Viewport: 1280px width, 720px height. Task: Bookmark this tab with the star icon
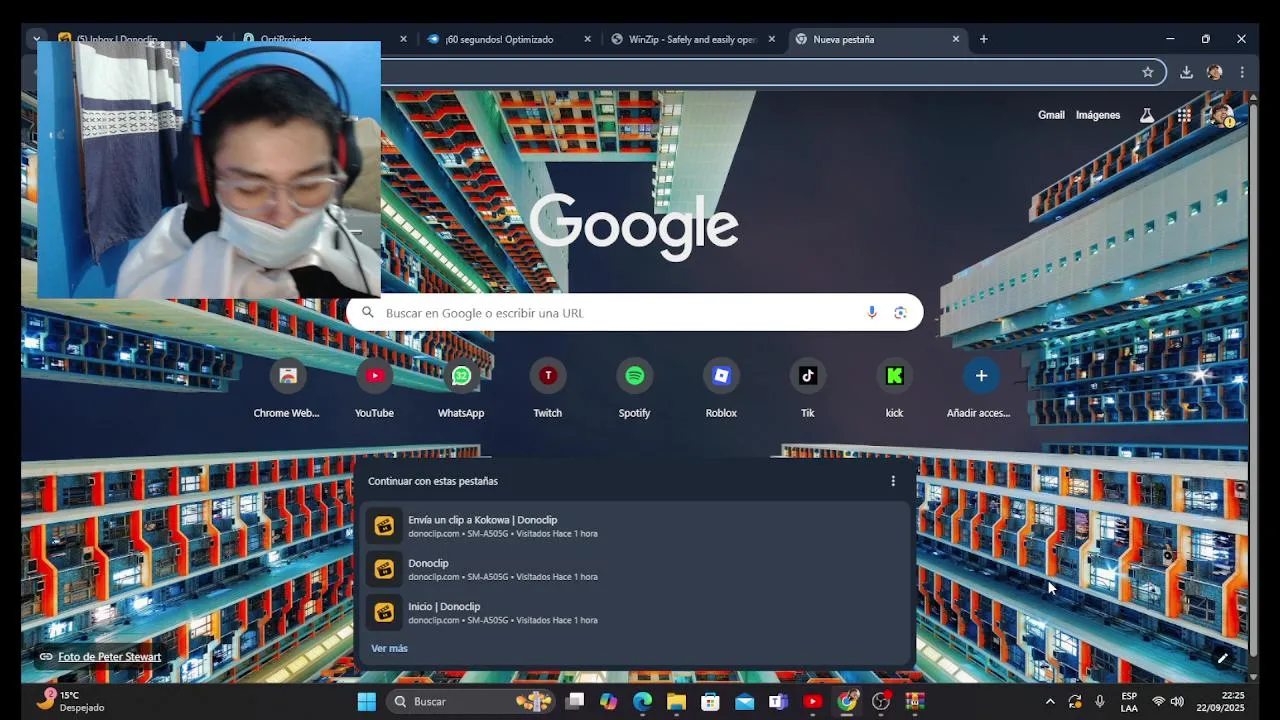pyautogui.click(x=1148, y=72)
